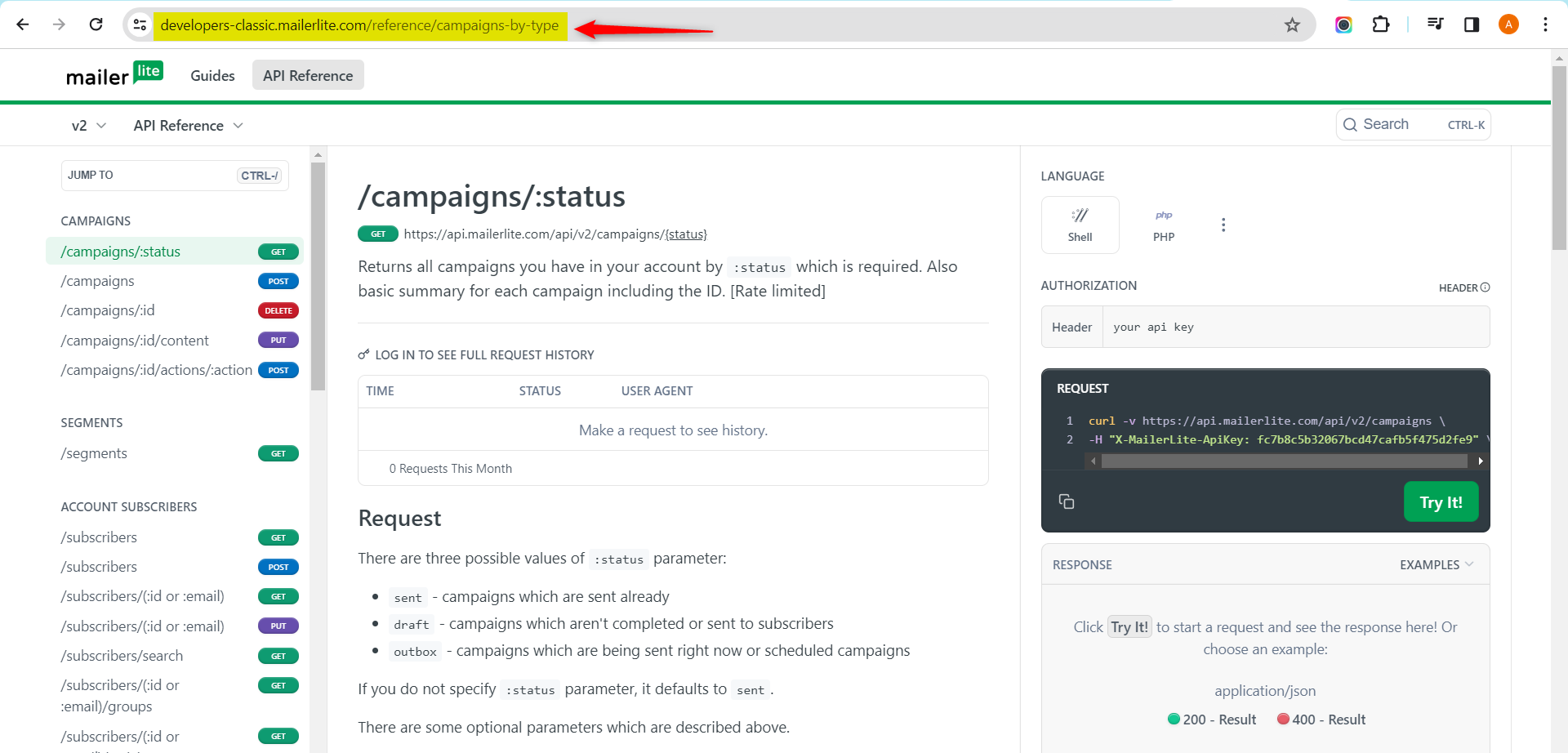Click the page vertical scrollbar

1559,158
